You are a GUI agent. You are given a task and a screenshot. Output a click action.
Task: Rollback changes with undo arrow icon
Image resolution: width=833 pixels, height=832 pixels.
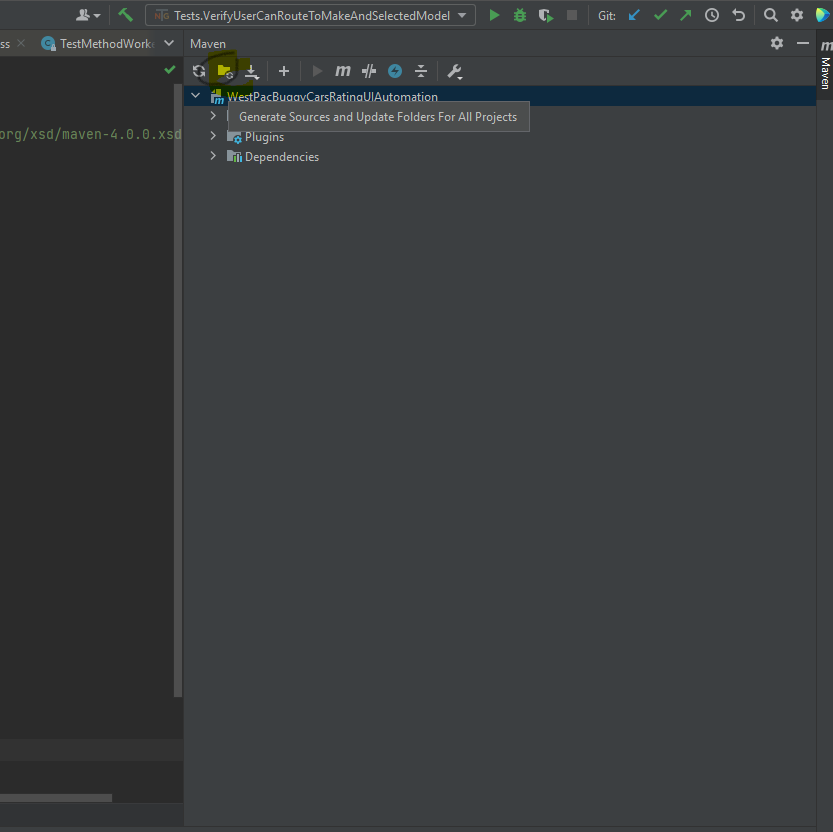coord(738,15)
